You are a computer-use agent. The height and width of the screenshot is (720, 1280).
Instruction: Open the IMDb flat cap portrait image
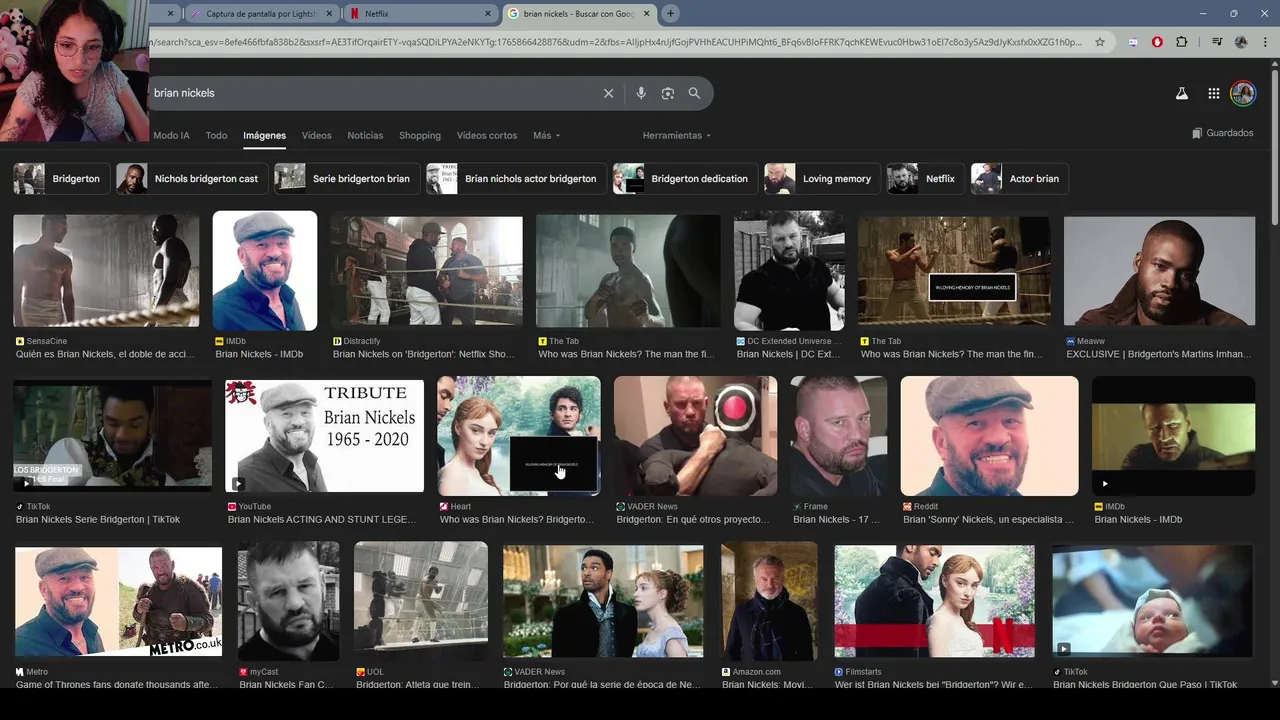(x=265, y=271)
